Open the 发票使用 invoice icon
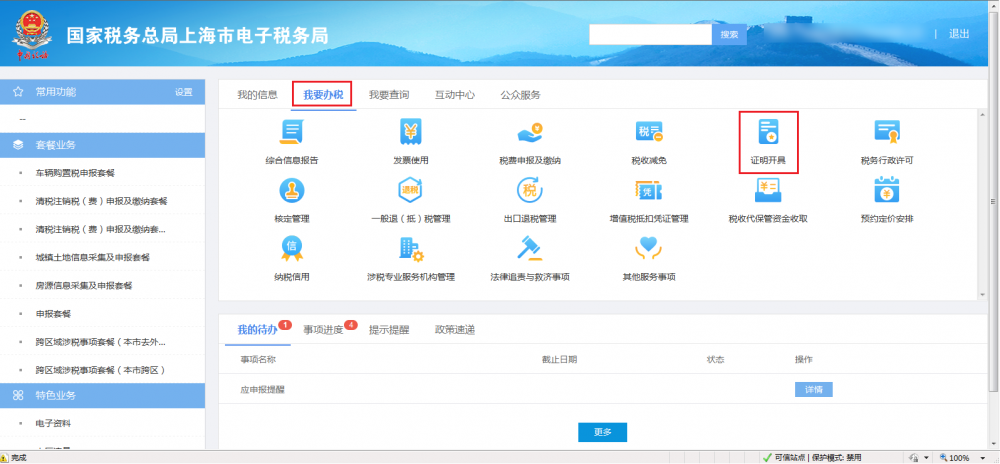1000x464 pixels. click(411, 132)
